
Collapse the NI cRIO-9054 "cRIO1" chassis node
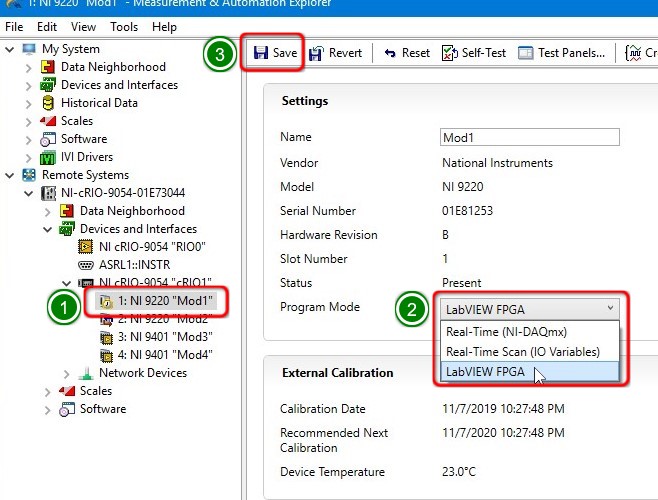click(x=66, y=283)
